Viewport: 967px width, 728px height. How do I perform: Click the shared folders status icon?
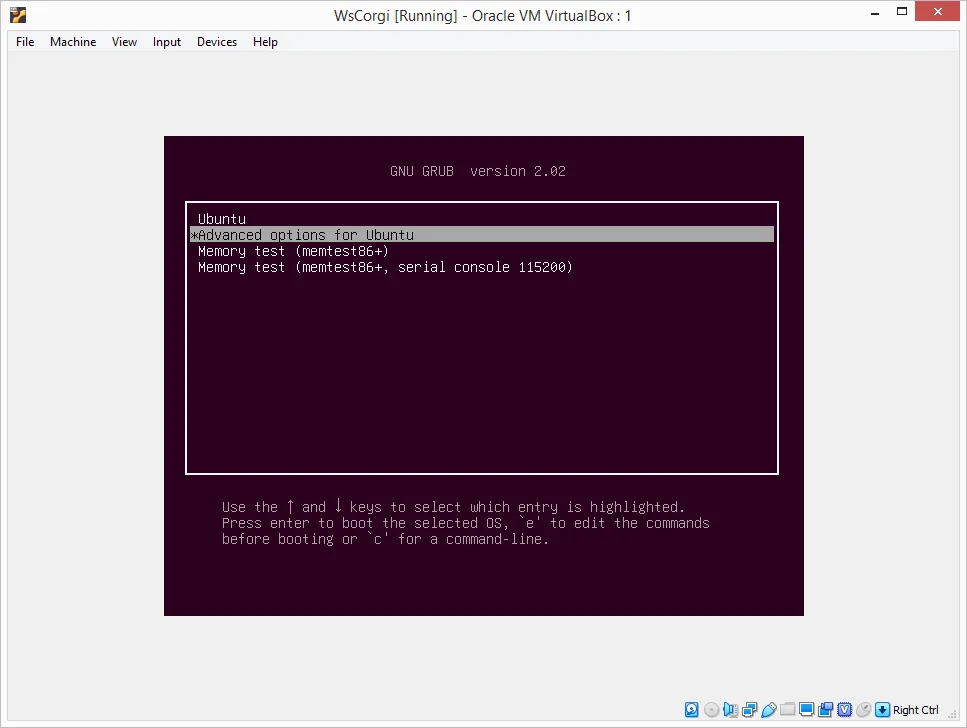point(788,709)
